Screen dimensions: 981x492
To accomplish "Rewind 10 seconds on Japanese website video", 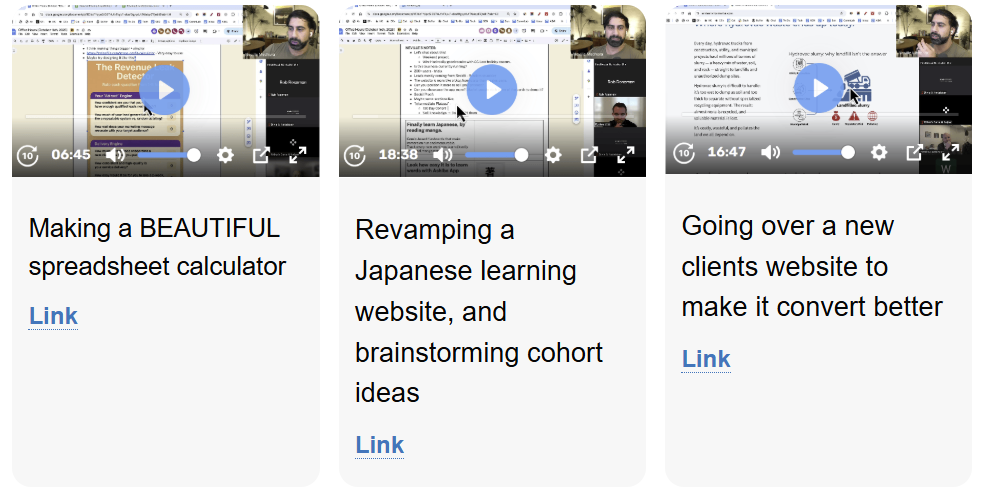I will point(355,155).
